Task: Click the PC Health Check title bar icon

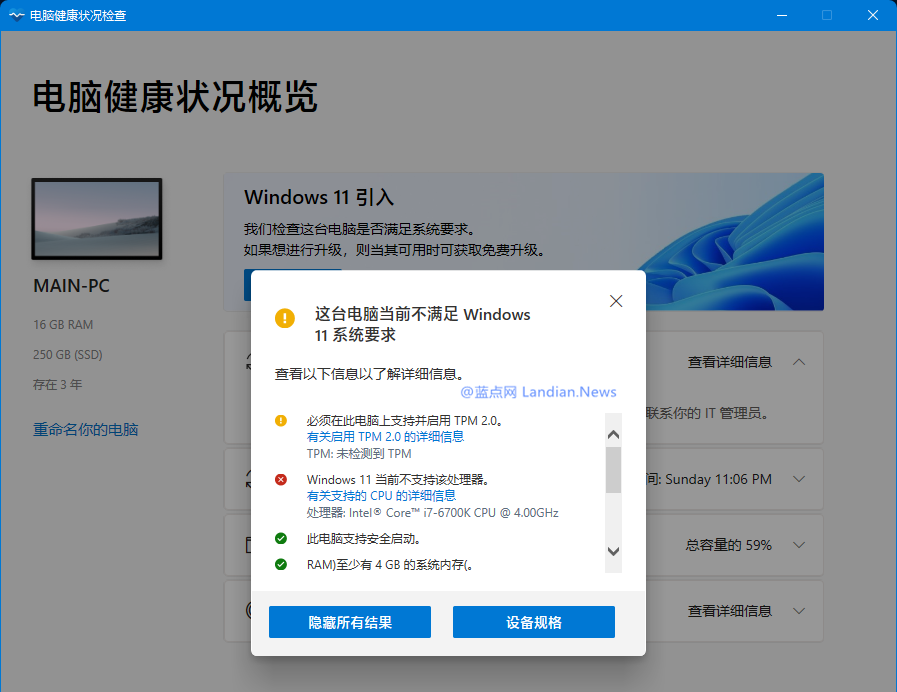Action: pos(17,15)
